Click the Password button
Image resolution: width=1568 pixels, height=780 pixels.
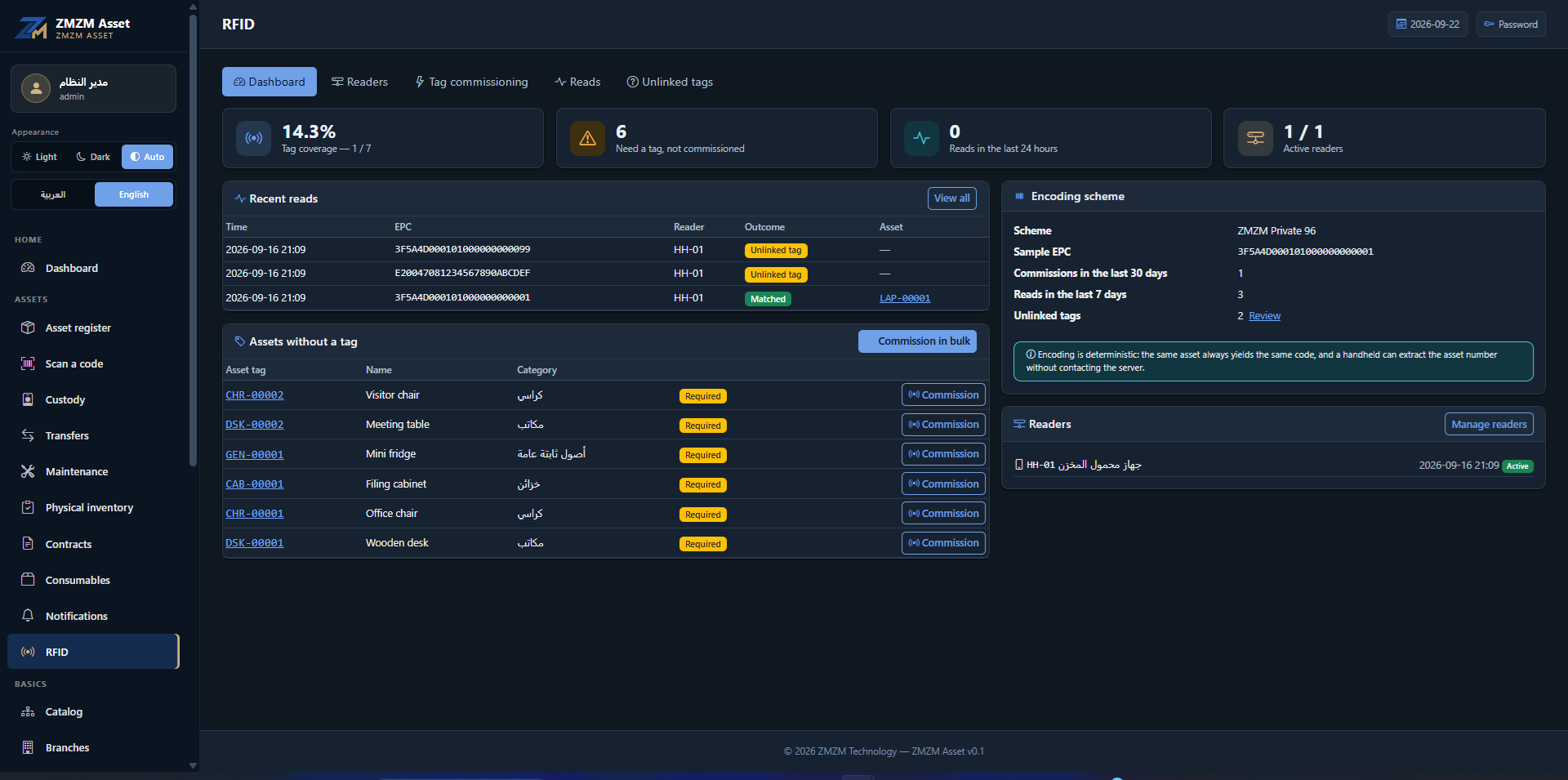1511,25
